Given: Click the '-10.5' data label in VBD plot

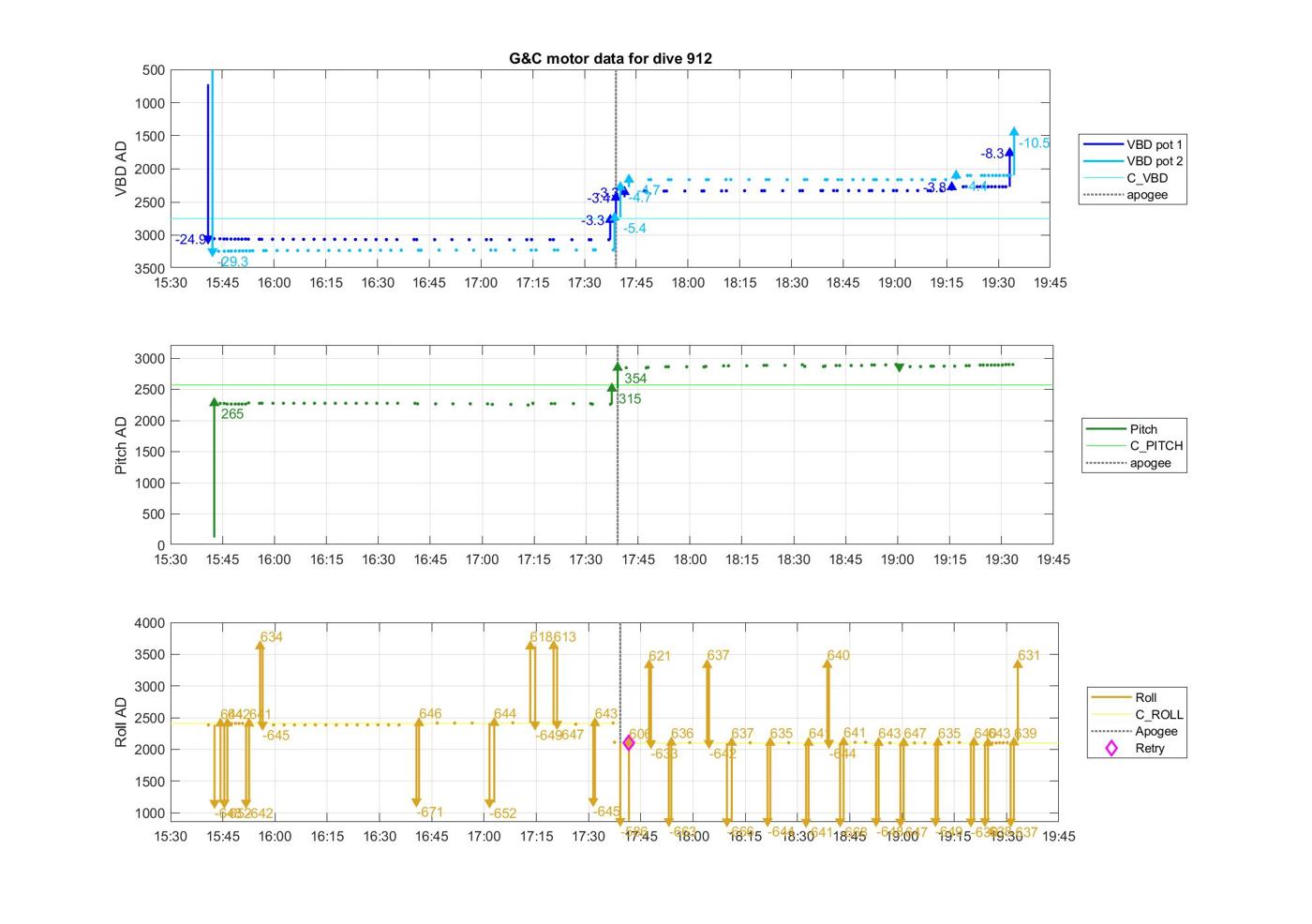Looking at the screenshot, I should [1035, 143].
